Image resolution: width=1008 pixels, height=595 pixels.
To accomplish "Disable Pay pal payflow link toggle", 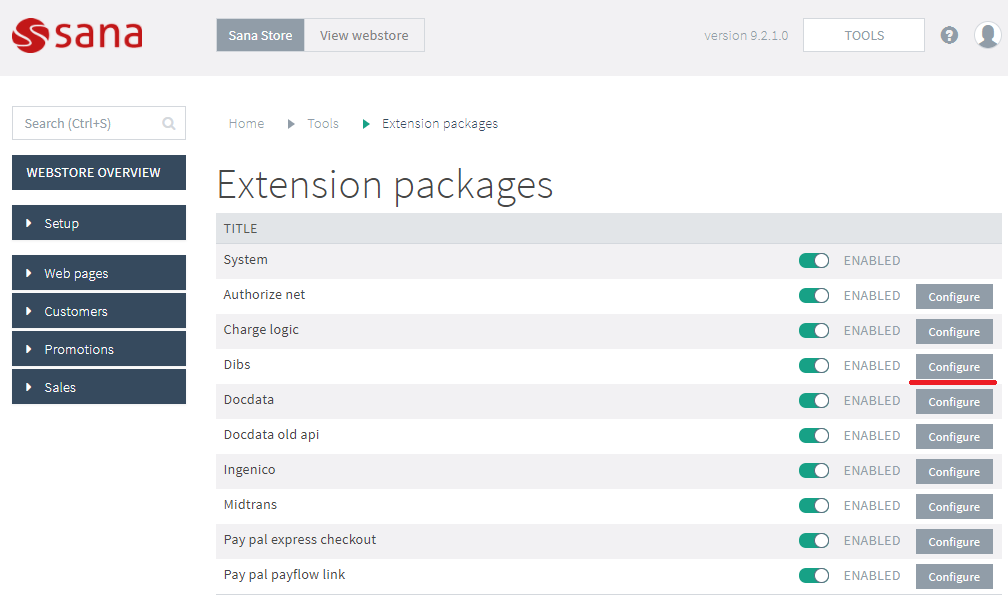I will [814, 576].
